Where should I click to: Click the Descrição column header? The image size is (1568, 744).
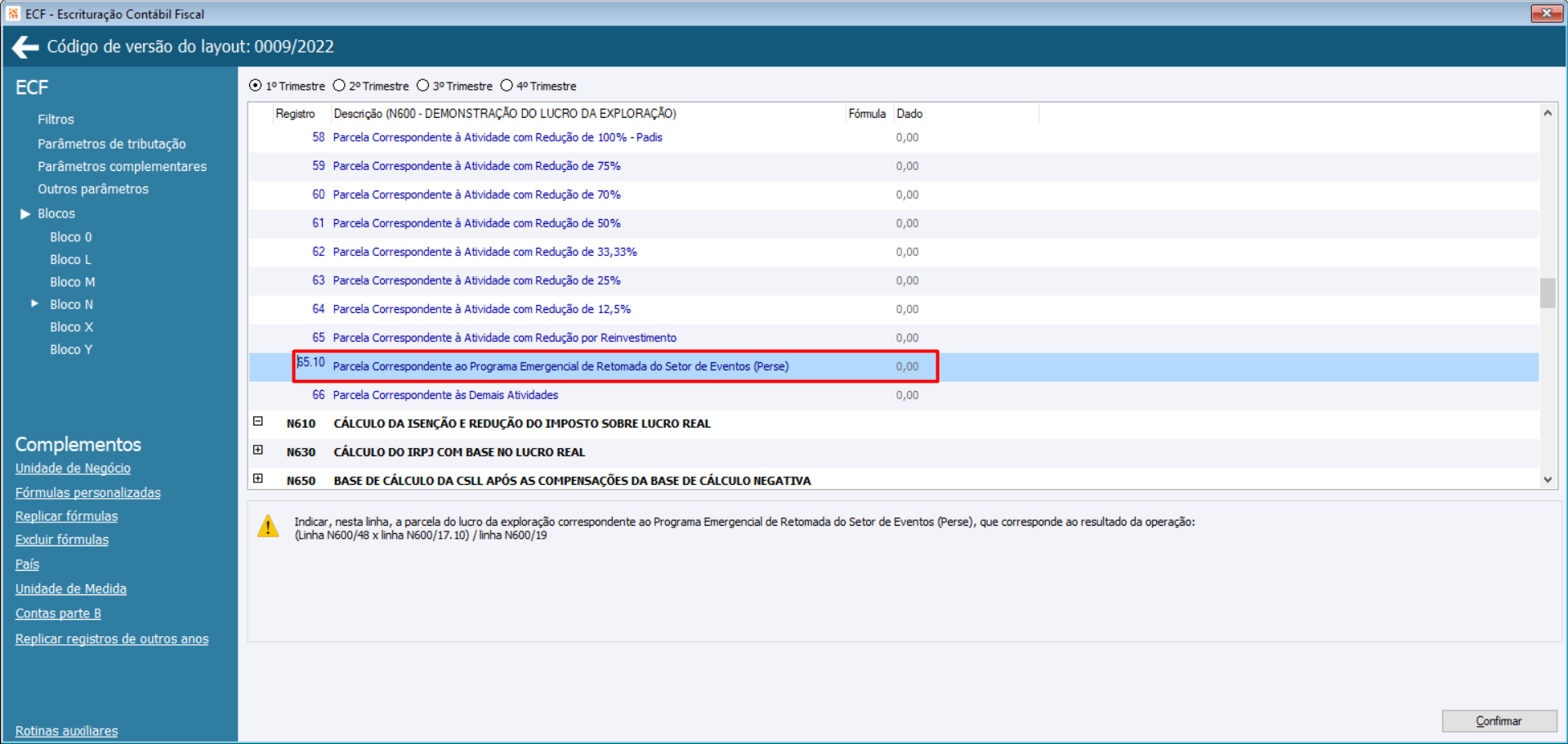click(505, 114)
